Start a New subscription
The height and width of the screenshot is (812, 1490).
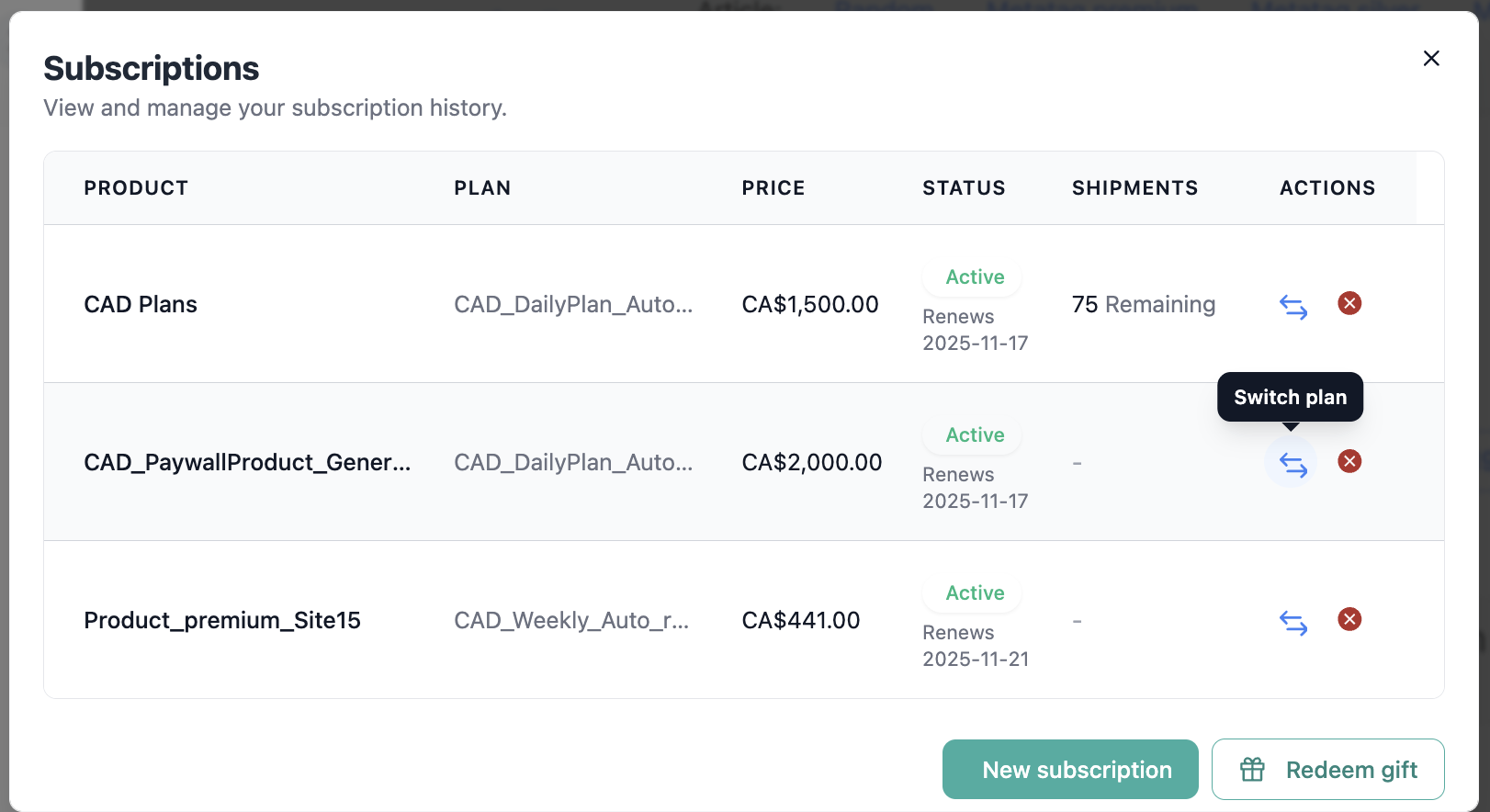[x=1069, y=770]
